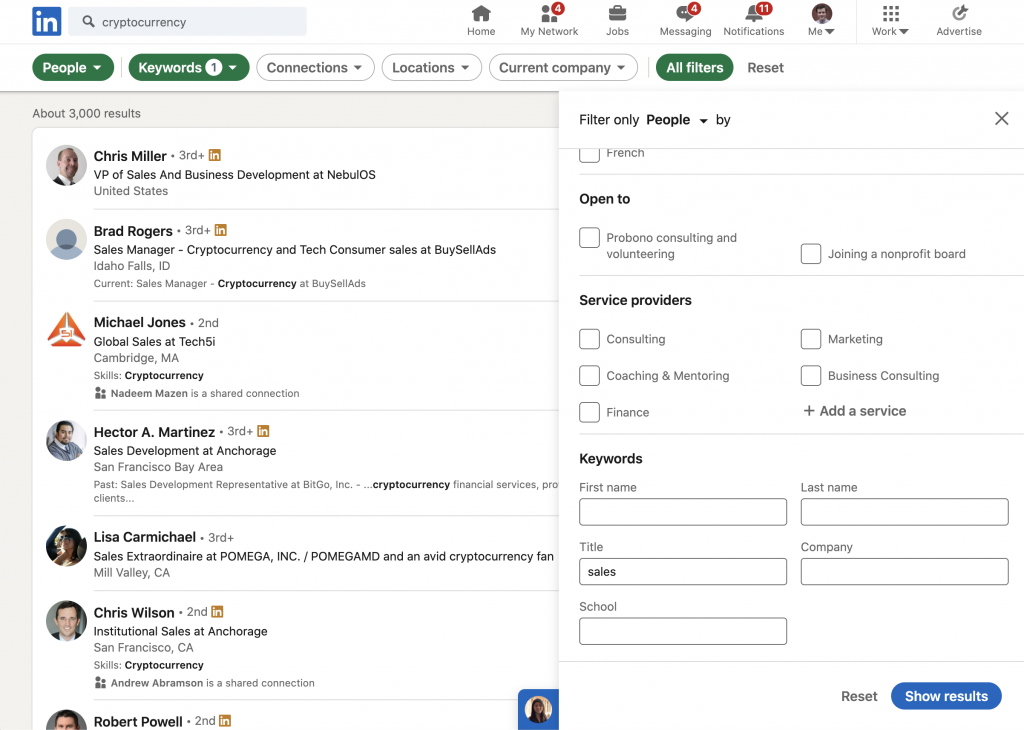Expand the Current company filter
The image size is (1024, 730).
563,67
